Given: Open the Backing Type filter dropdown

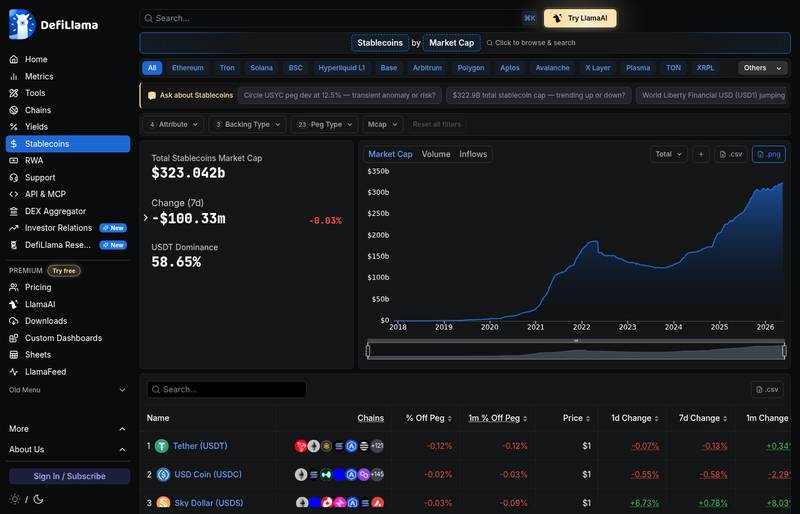Looking at the screenshot, I should 248,125.
